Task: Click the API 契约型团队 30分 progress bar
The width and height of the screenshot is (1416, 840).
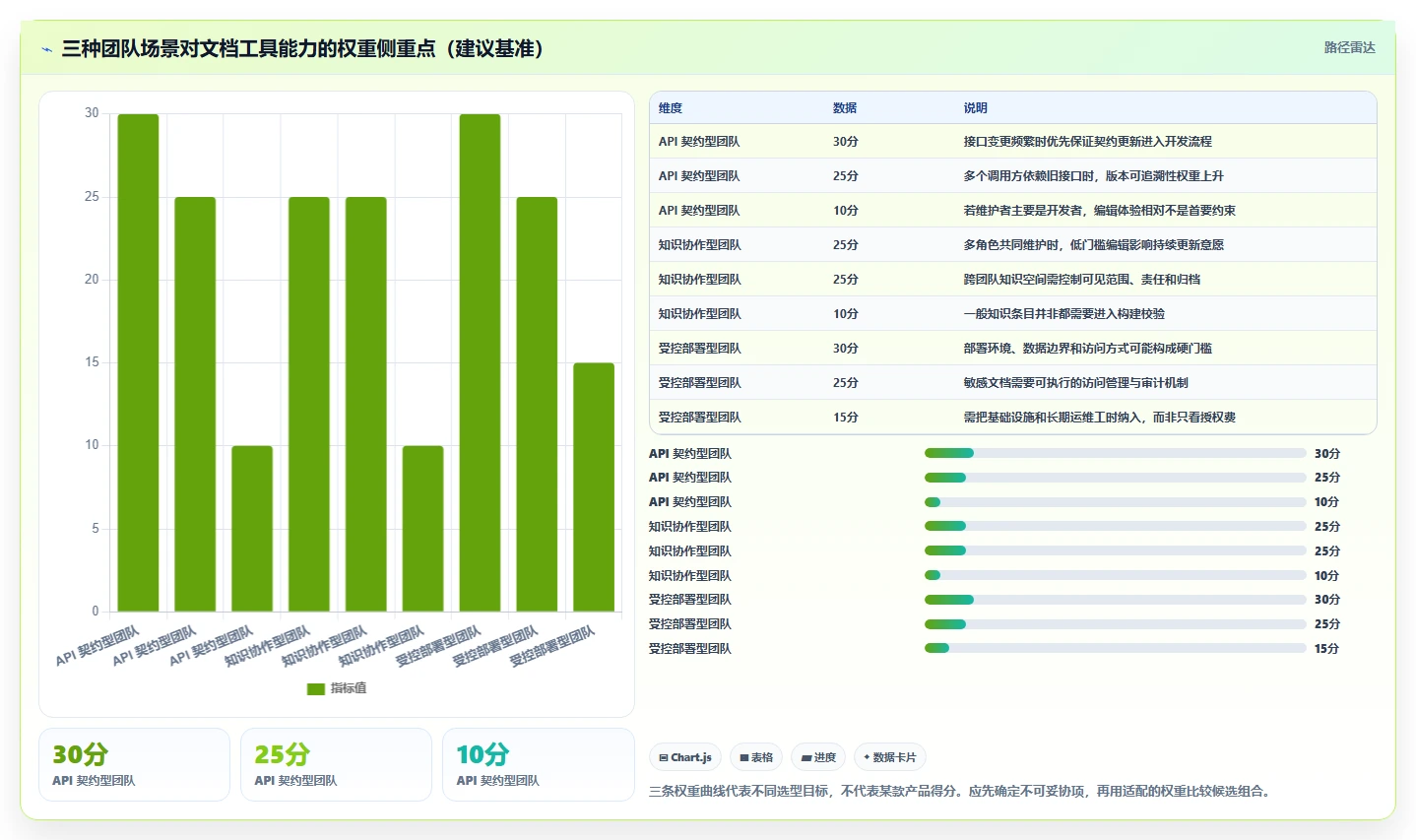Action: tap(1115, 453)
